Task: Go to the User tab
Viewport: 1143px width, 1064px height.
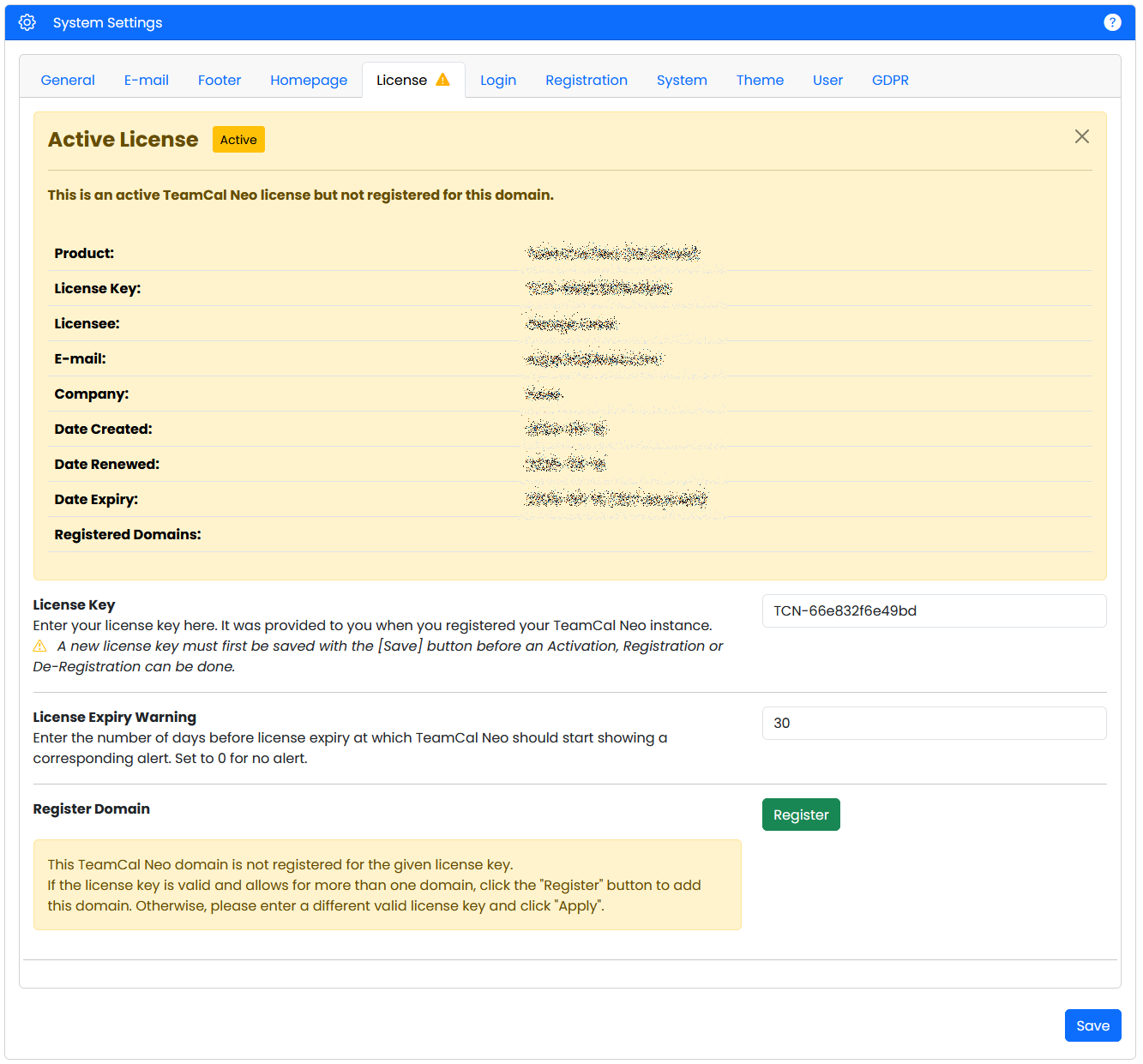Action: pos(827,80)
